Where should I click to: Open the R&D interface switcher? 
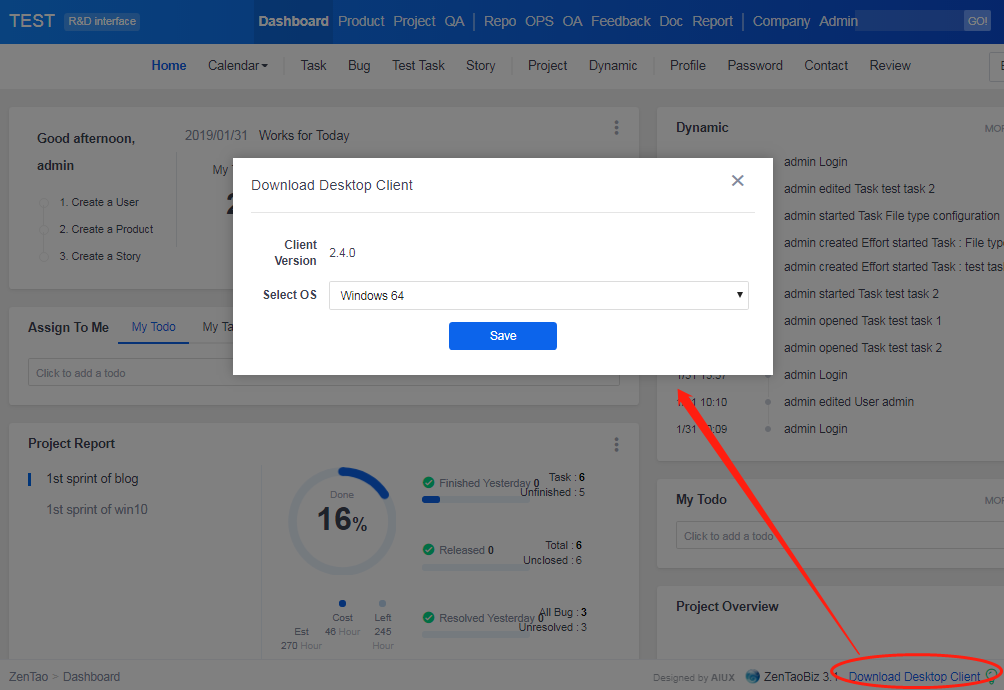pos(102,21)
